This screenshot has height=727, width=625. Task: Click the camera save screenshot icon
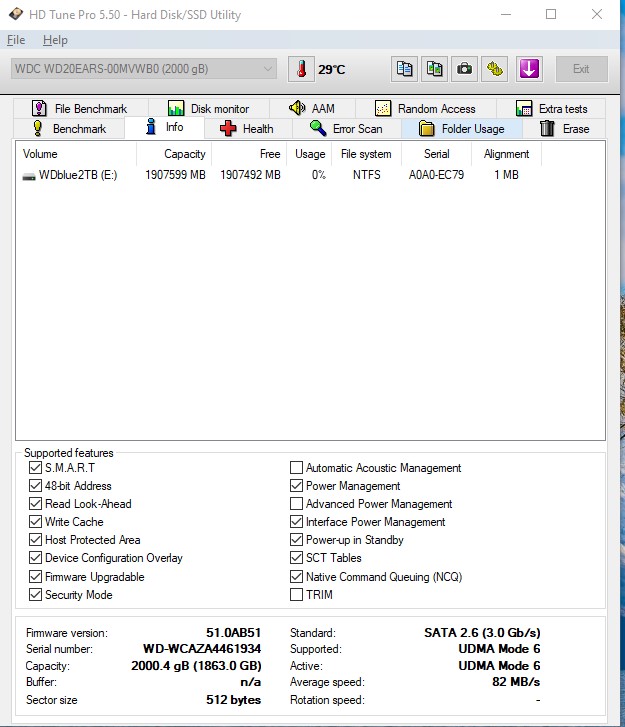464,69
